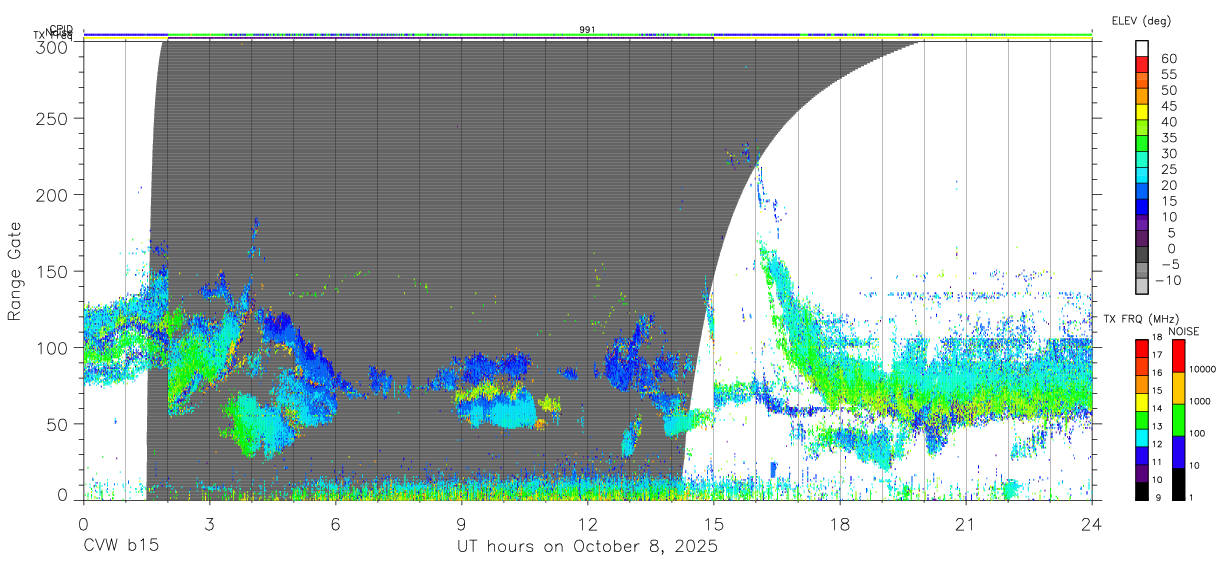Click the '1000' label on NOISE scale

tap(1202, 401)
